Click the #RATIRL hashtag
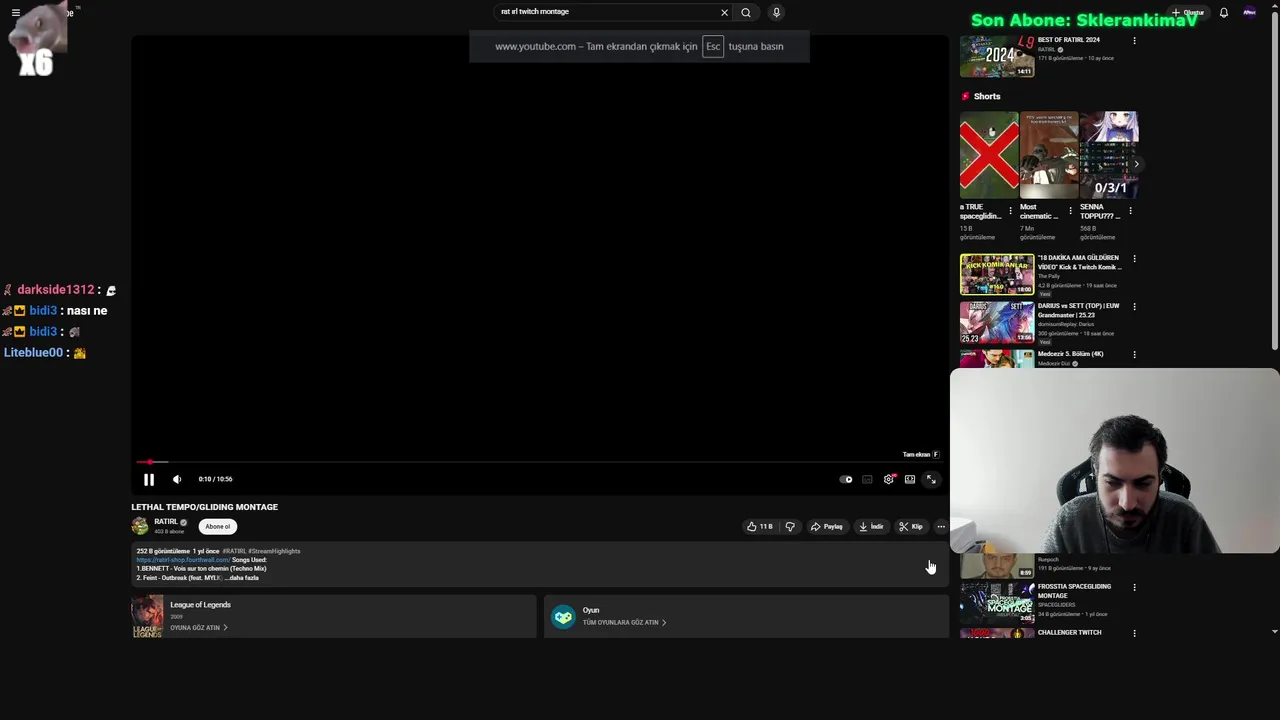1280x720 pixels. [x=234, y=551]
